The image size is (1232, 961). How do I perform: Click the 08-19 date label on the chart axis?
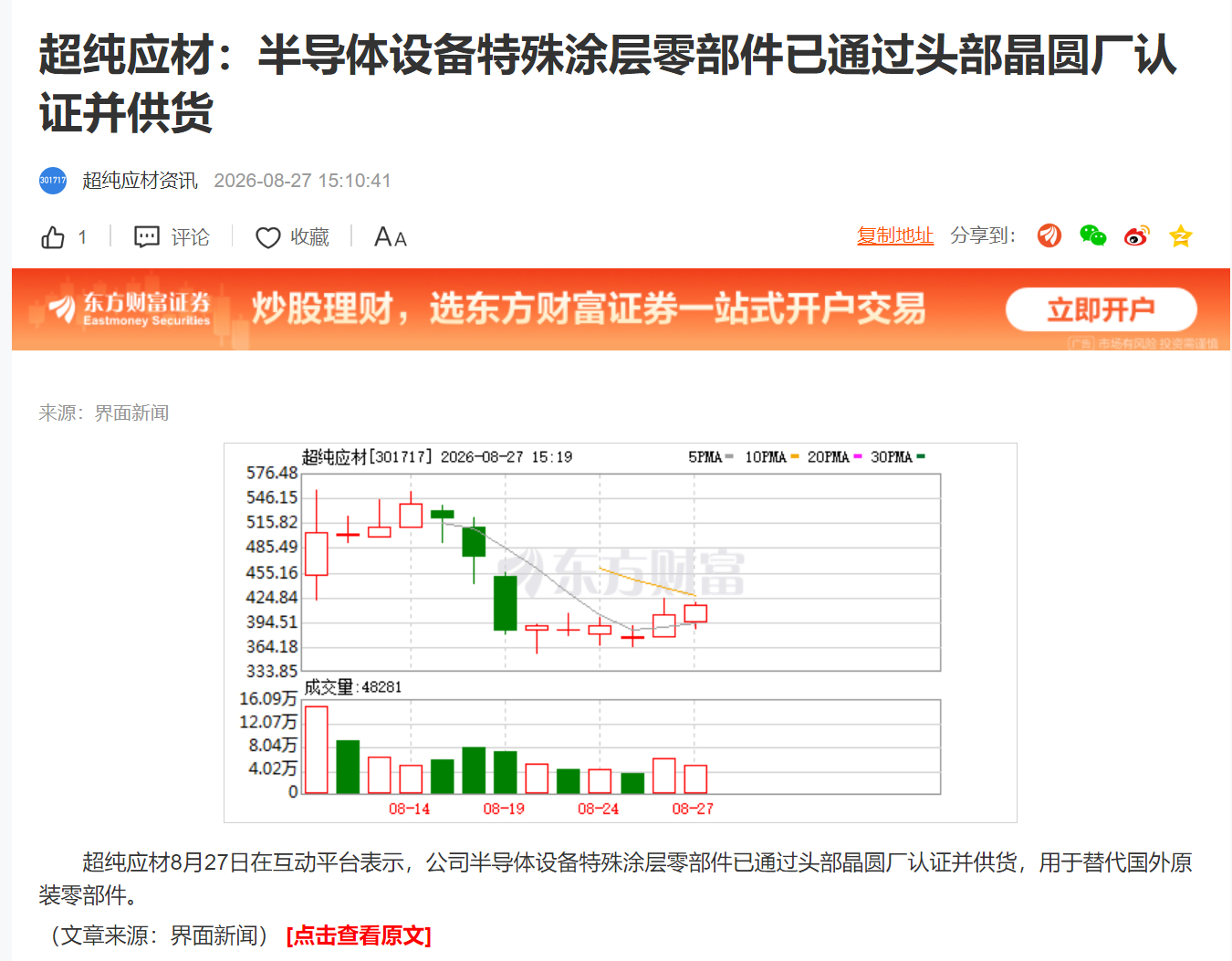[x=504, y=809]
